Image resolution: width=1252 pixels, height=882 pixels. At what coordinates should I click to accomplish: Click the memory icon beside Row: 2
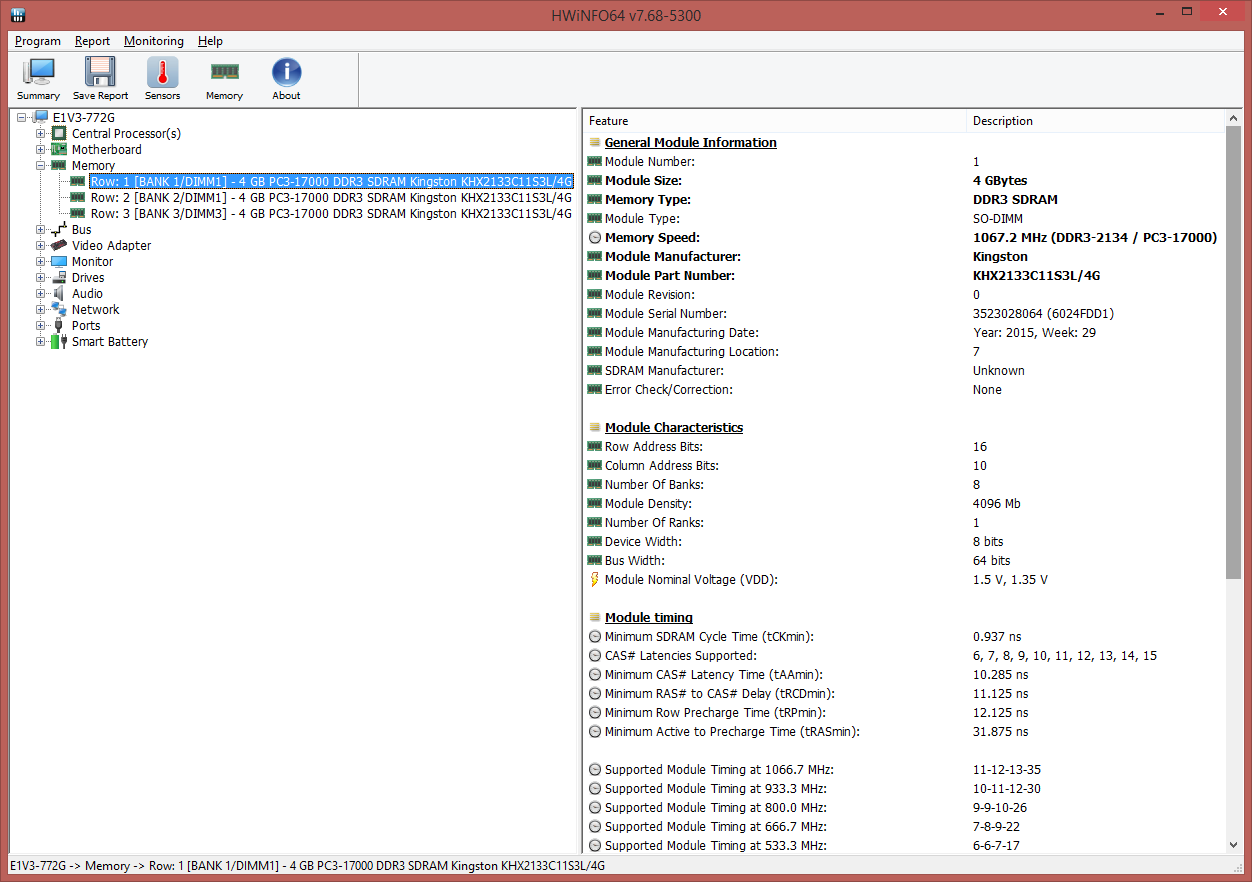78,197
